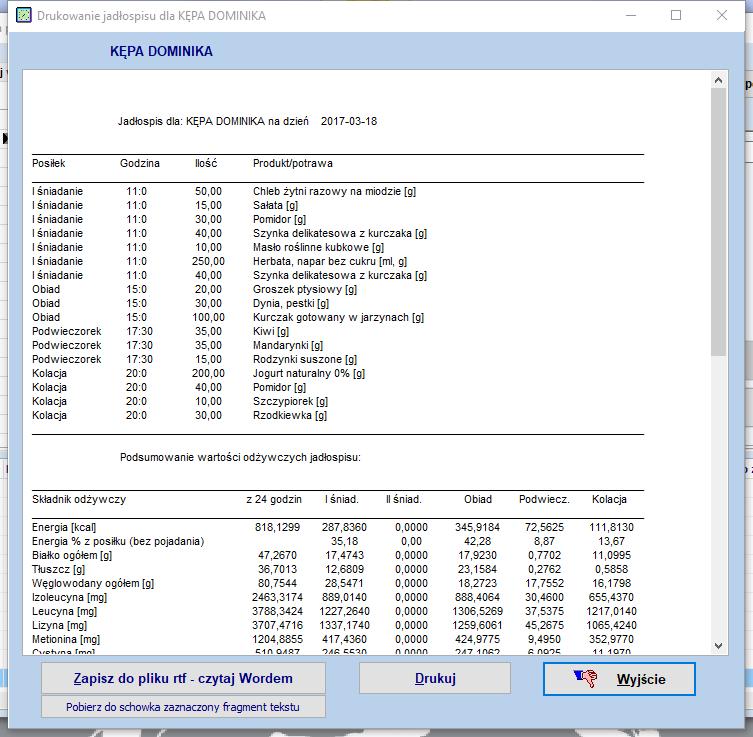
Task: Click the Produkt/potrawa column header
Action: [x=293, y=163]
